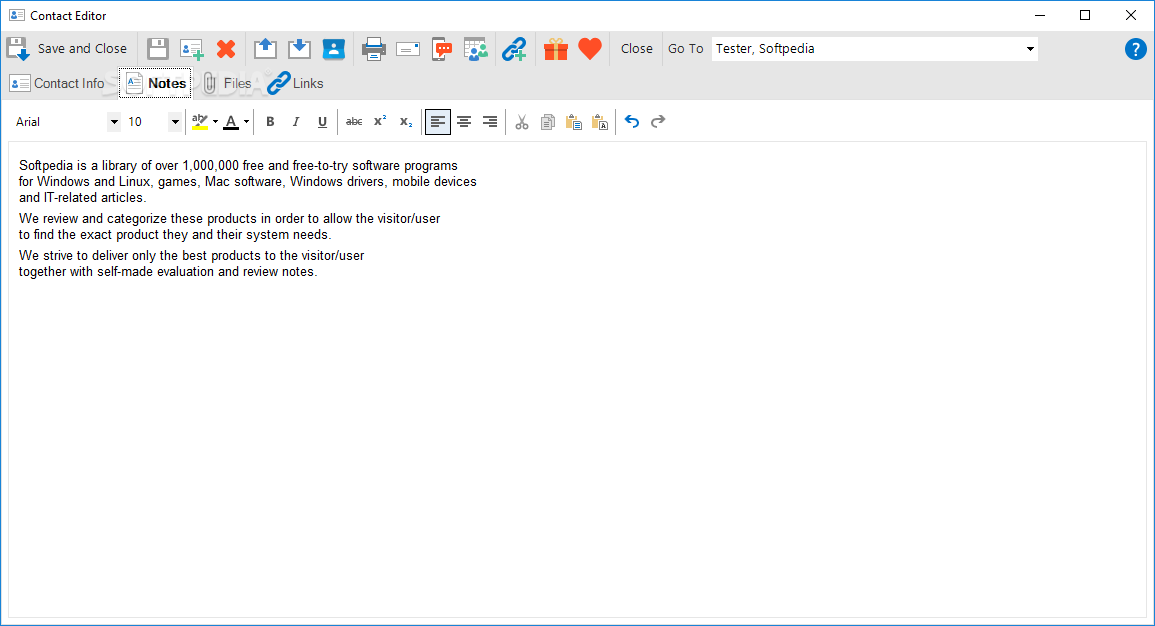Click the orange gift box icon
The image size is (1155, 626).
pos(556,49)
